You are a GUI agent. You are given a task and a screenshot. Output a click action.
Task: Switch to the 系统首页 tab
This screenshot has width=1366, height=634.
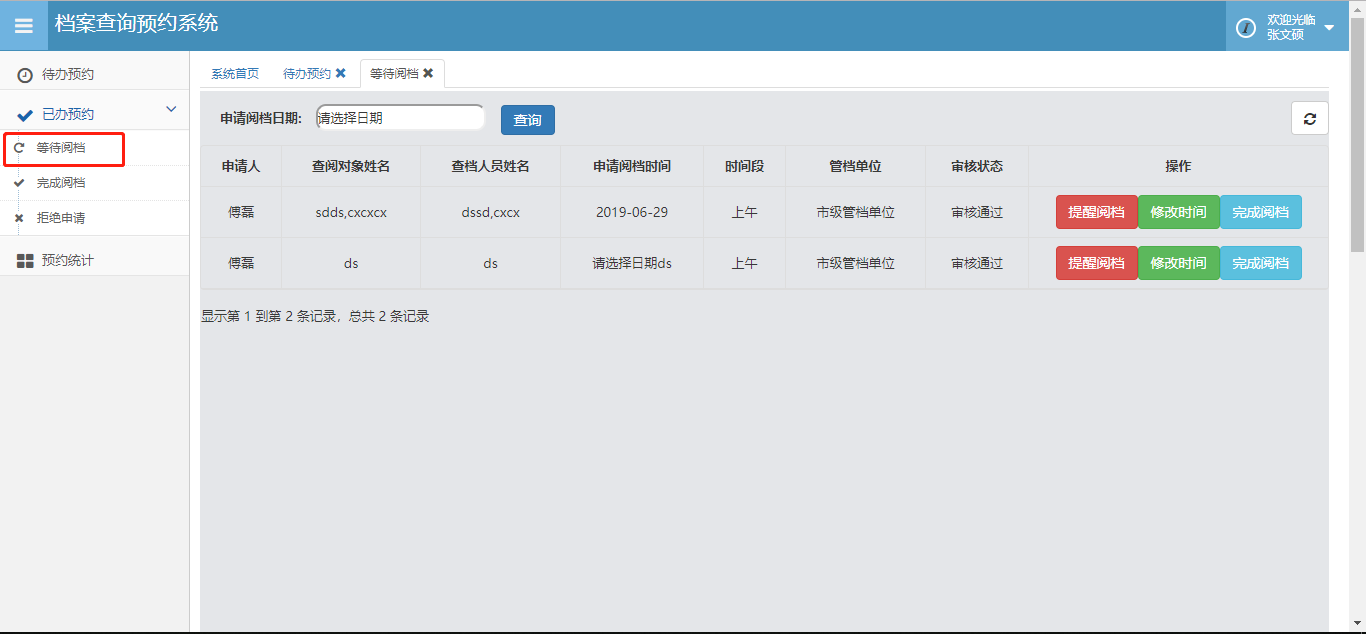235,74
